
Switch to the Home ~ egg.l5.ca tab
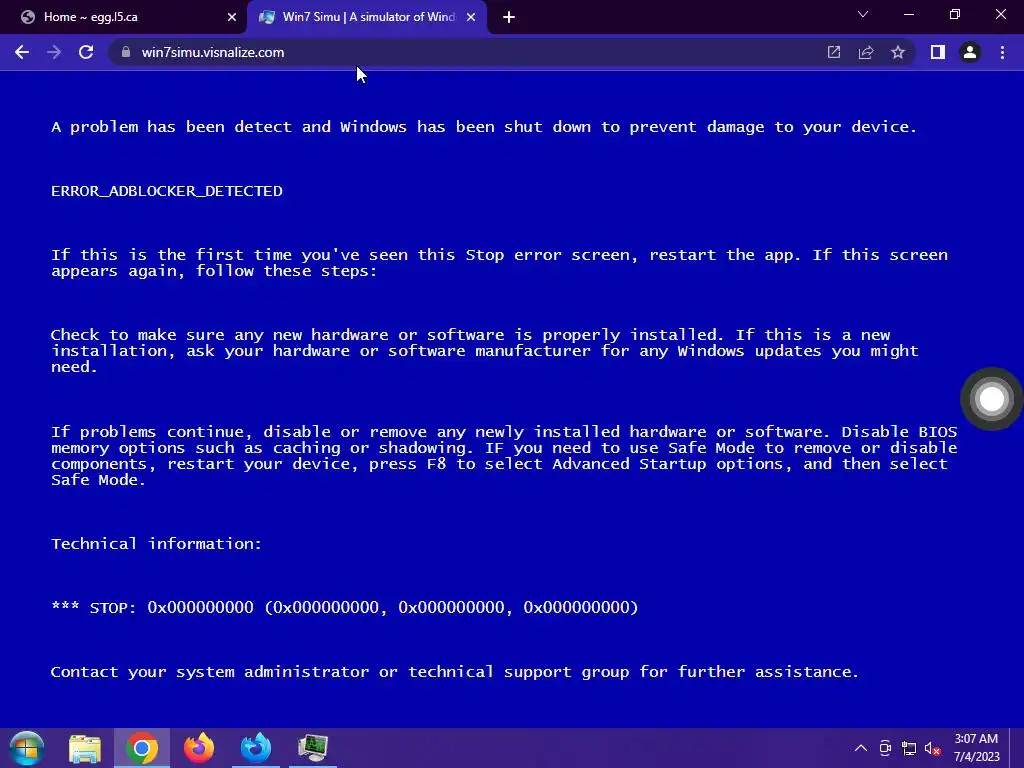click(x=123, y=17)
